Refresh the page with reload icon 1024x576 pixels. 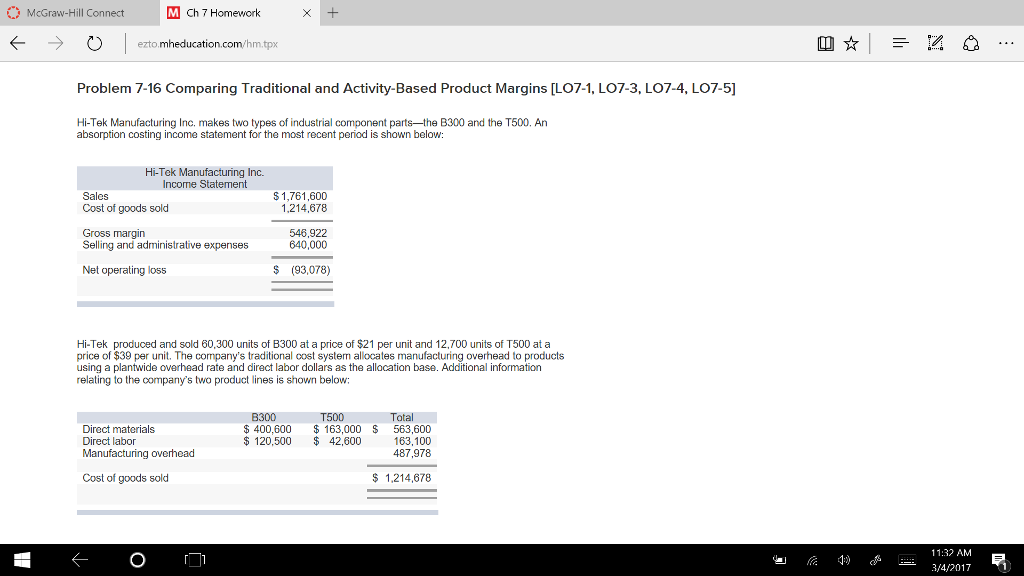[95, 44]
